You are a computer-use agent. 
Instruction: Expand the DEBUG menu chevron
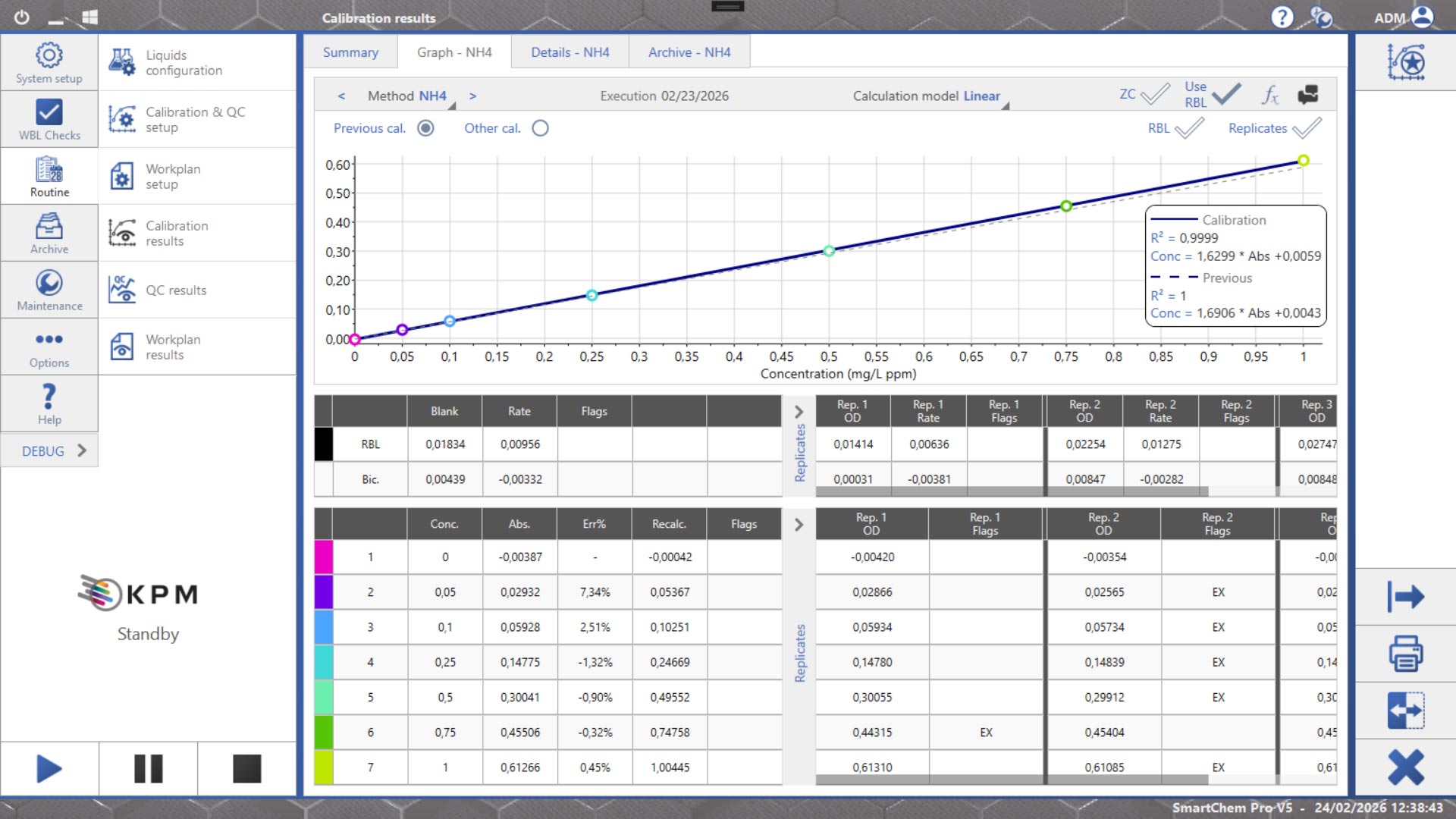point(82,450)
